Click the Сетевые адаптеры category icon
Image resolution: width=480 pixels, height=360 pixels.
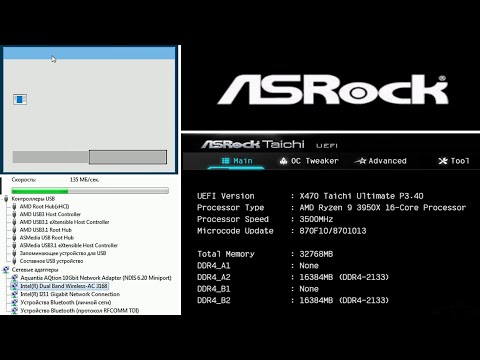(6, 270)
